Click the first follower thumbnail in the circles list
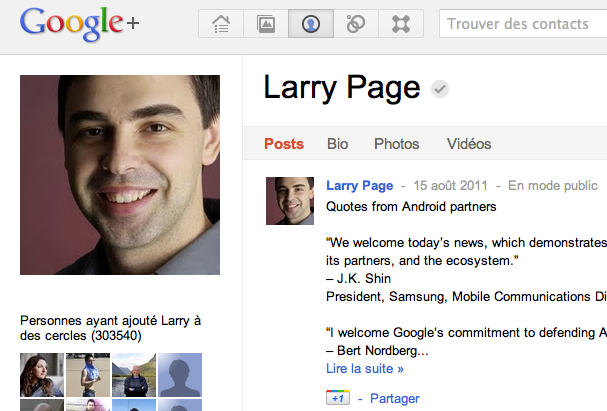Screen dimensions: 607x411 (x=42, y=375)
